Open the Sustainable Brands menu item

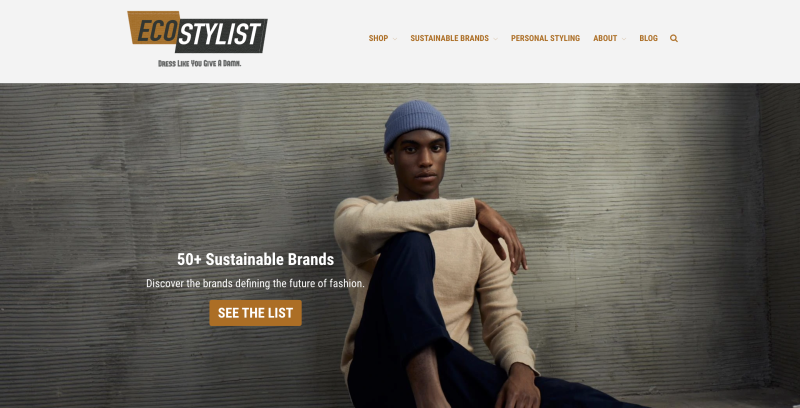point(449,38)
